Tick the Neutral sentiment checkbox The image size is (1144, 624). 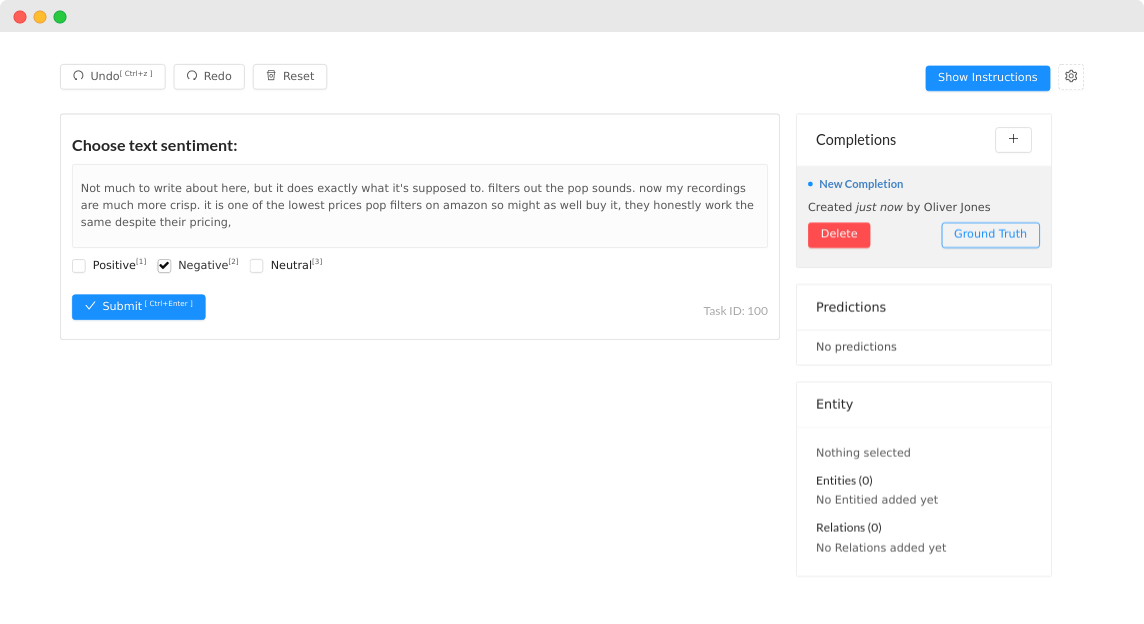257,266
